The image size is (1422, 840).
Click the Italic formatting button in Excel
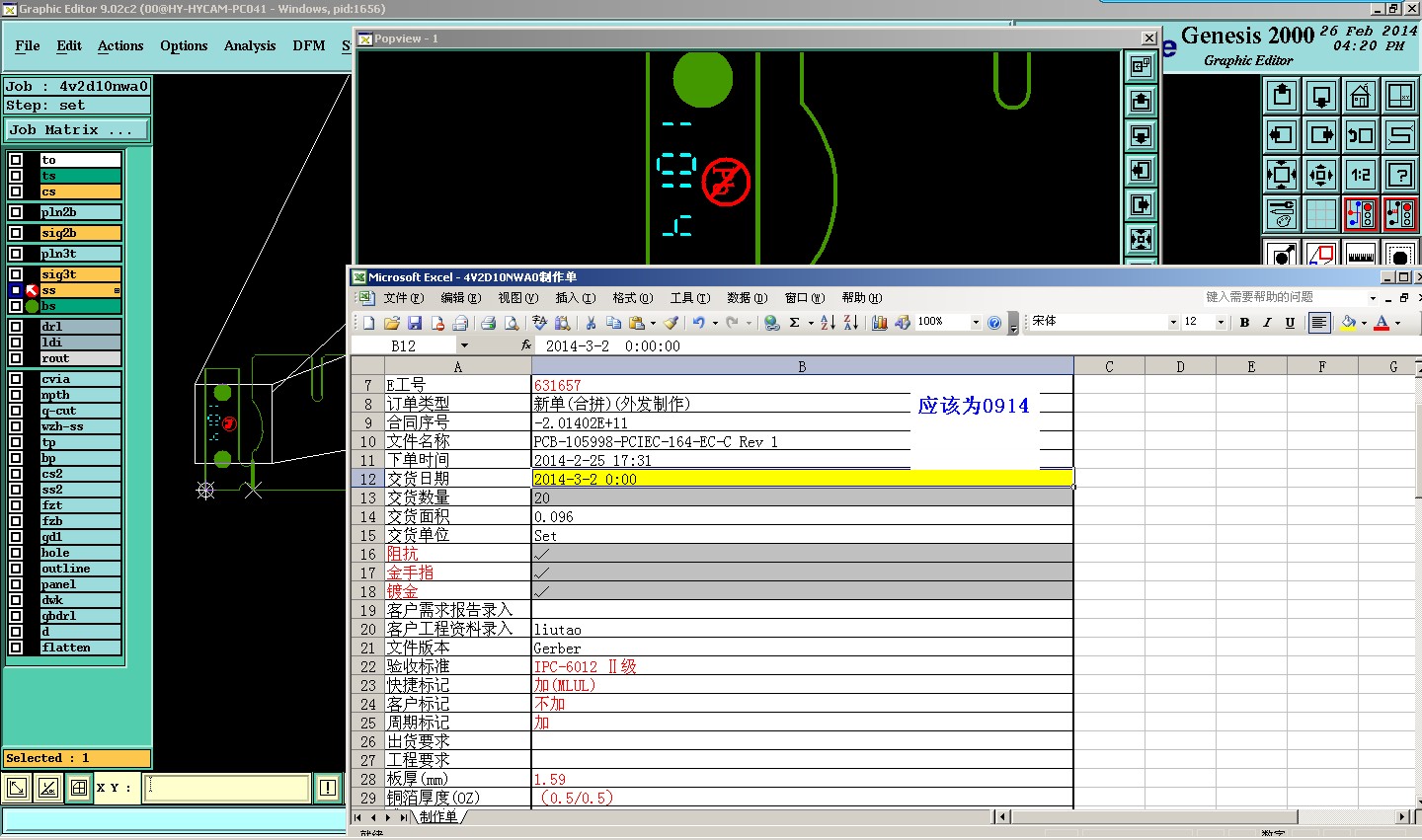point(1267,323)
